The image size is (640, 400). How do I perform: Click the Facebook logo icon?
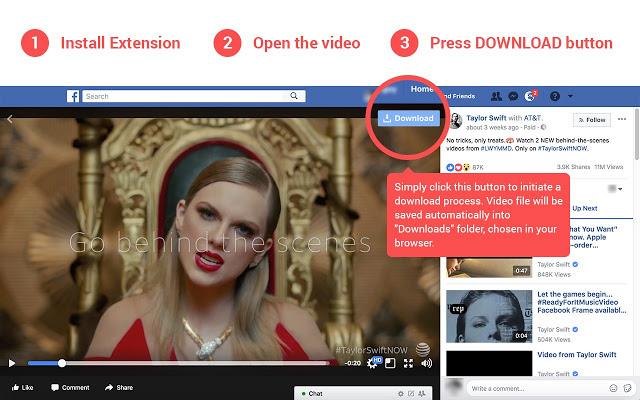(73, 96)
